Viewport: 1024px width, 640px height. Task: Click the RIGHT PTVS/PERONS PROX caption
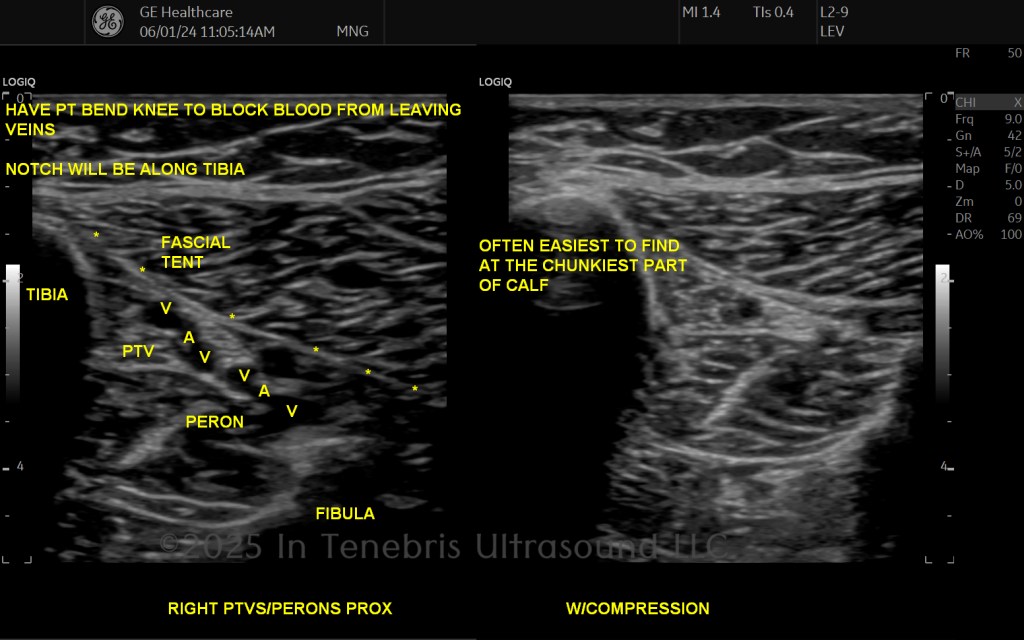(x=280, y=609)
